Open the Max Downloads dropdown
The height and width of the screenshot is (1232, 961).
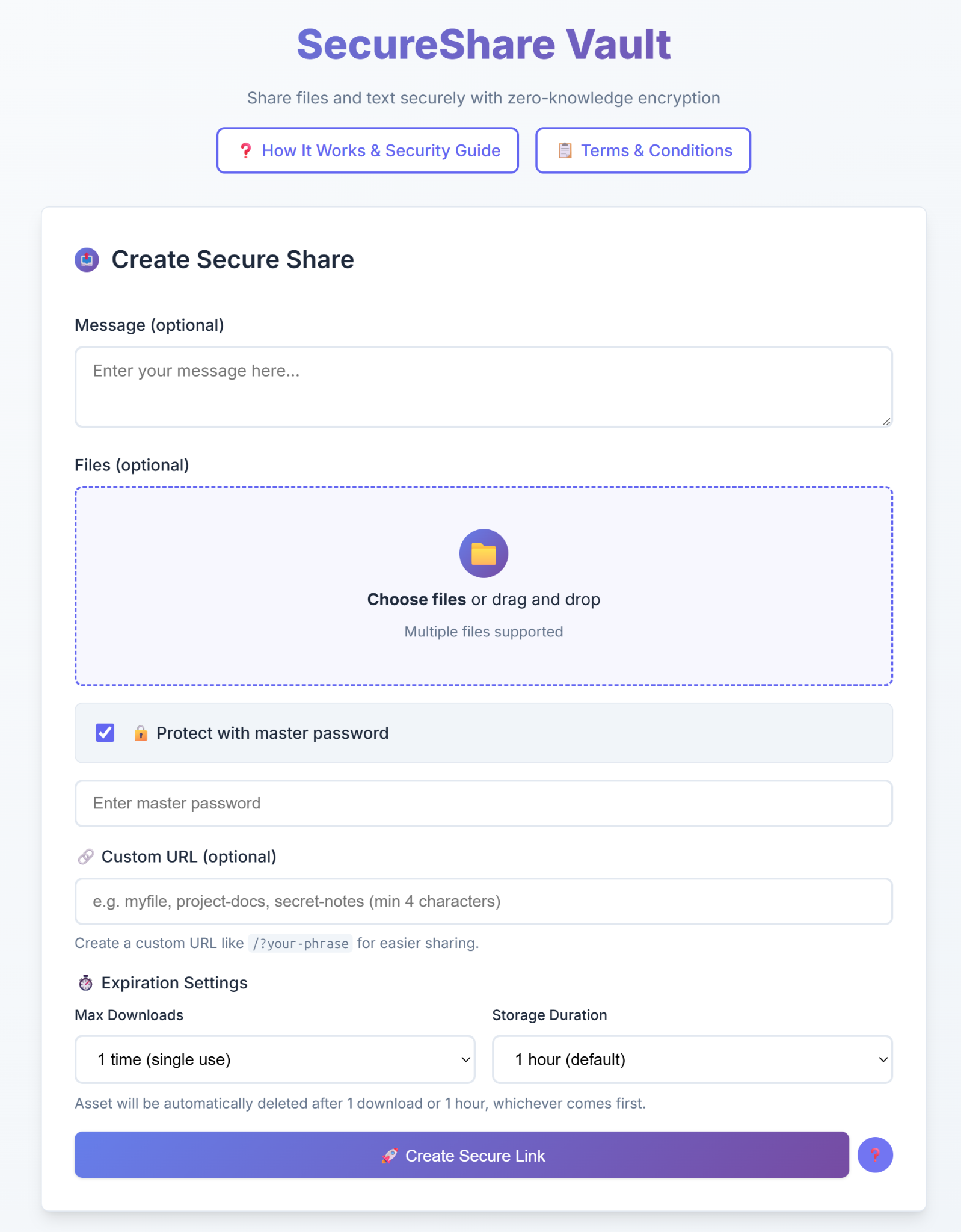274,1059
